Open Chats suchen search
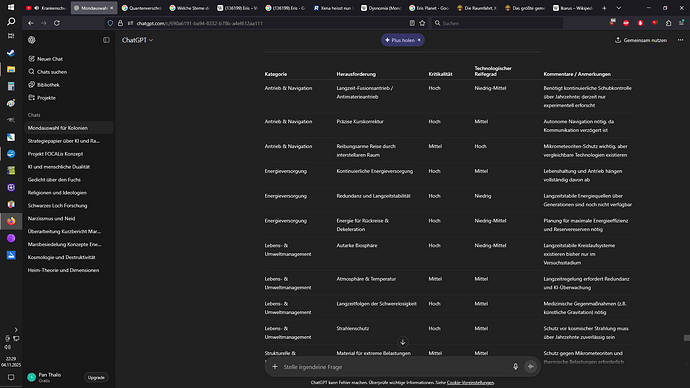Image resolution: width=690 pixels, height=388 pixels. [x=48, y=72]
